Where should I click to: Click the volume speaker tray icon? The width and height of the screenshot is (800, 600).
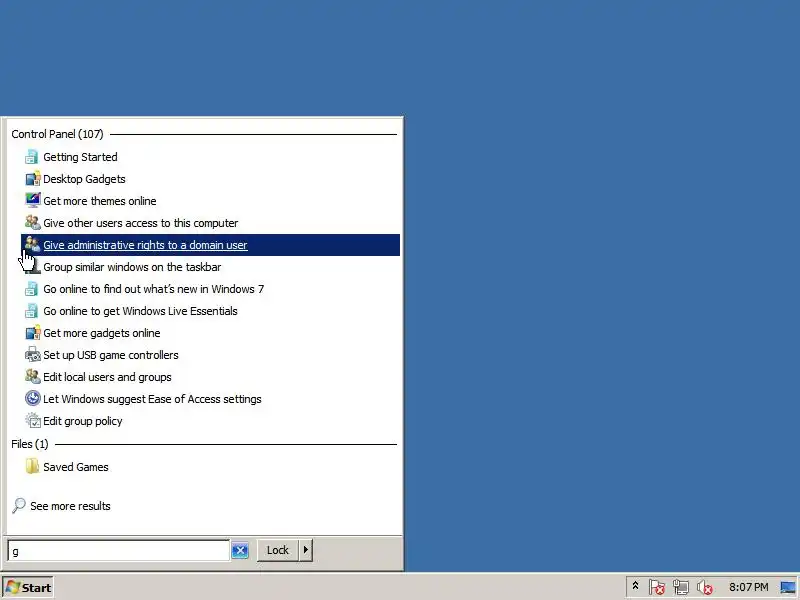[705, 587]
